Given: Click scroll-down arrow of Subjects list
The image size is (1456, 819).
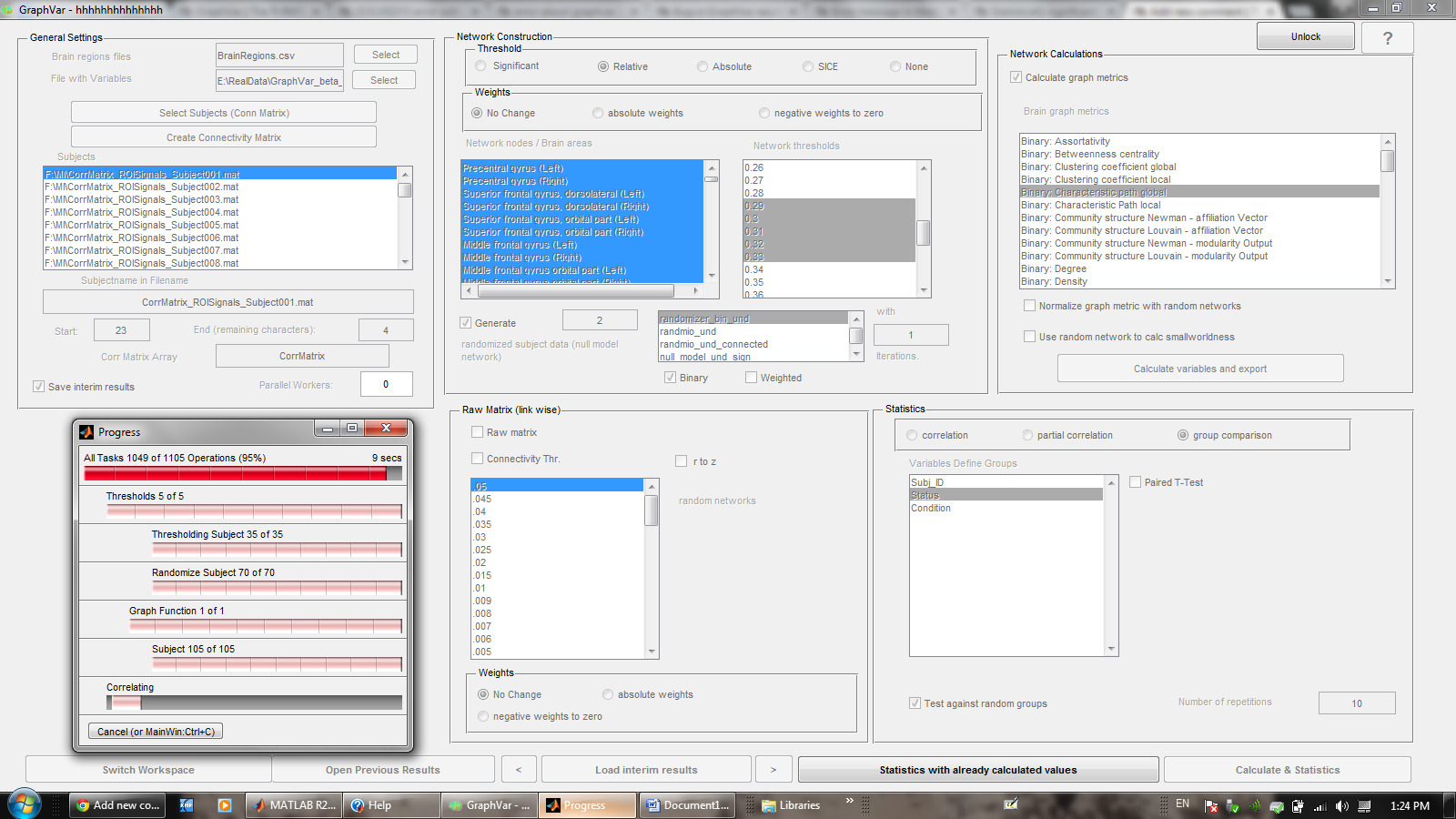Looking at the screenshot, I should (405, 262).
